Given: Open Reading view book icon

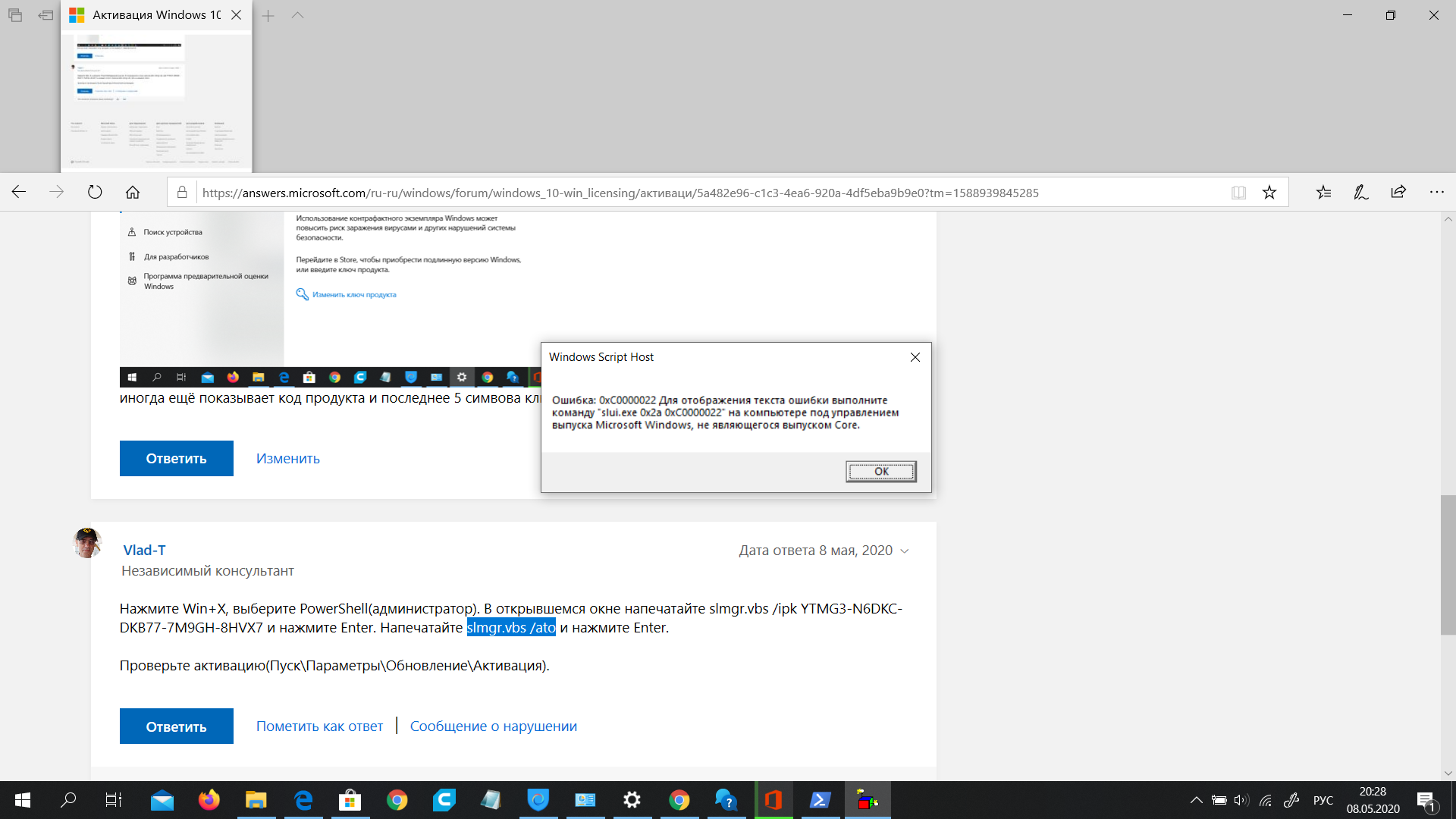Looking at the screenshot, I should [1238, 193].
